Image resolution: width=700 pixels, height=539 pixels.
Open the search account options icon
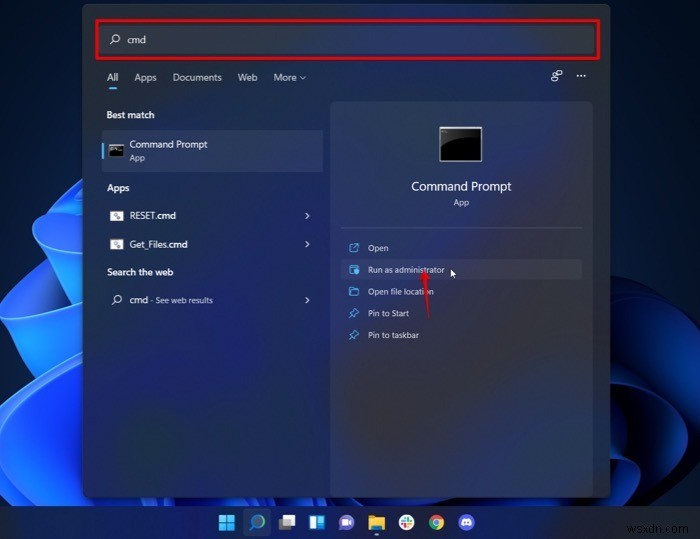coord(556,76)
